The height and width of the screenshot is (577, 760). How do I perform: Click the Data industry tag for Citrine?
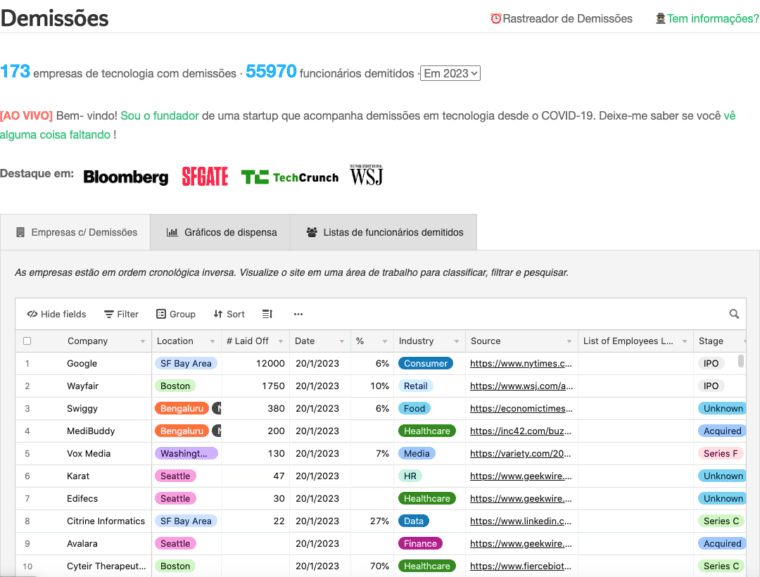[x=413, y=521]
